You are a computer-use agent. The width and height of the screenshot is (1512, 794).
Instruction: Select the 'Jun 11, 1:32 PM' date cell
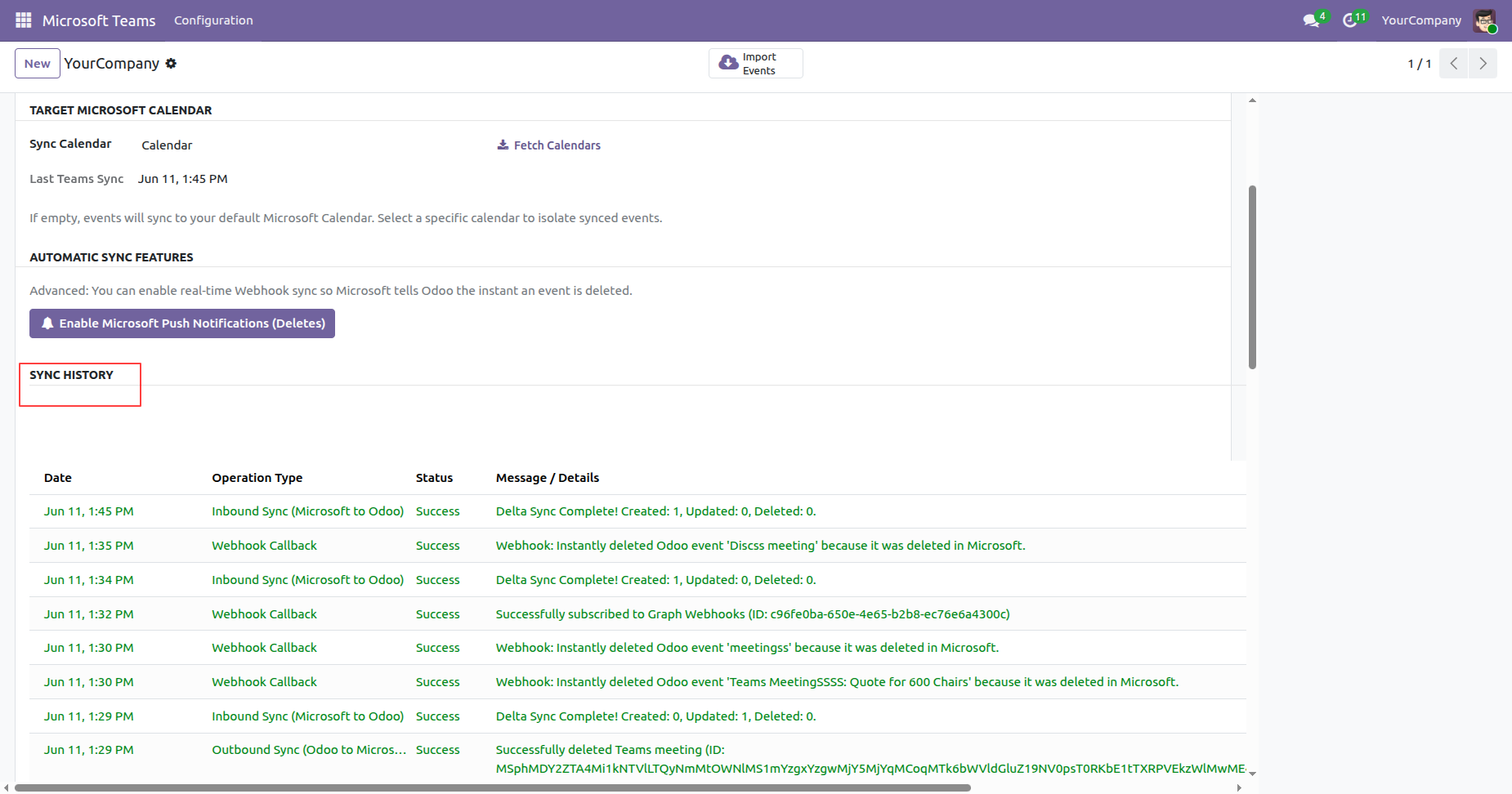(89, 614)
